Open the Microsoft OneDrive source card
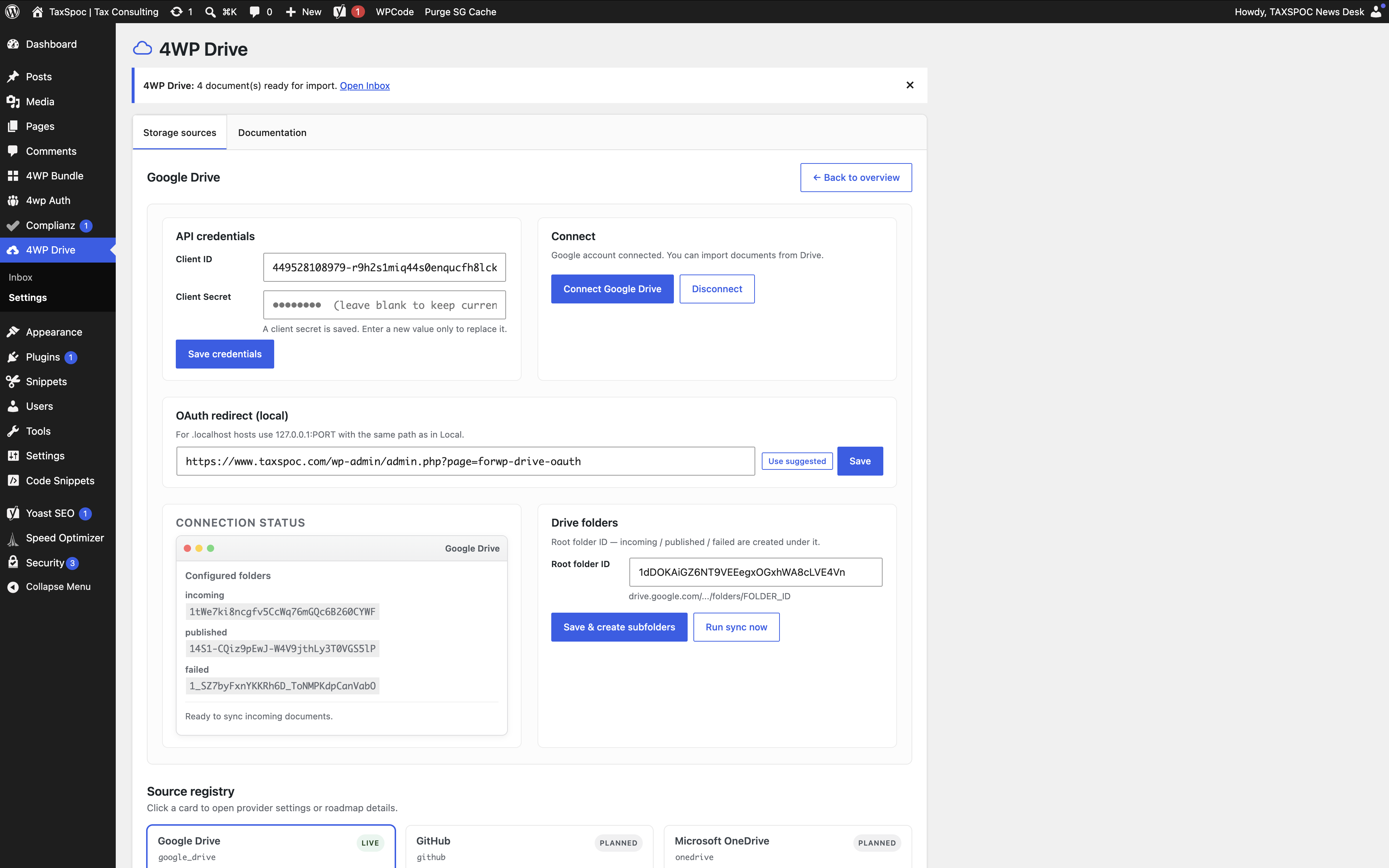This screenshot has width=1389, height=868. pyautogui.click(x=787, y=847)
